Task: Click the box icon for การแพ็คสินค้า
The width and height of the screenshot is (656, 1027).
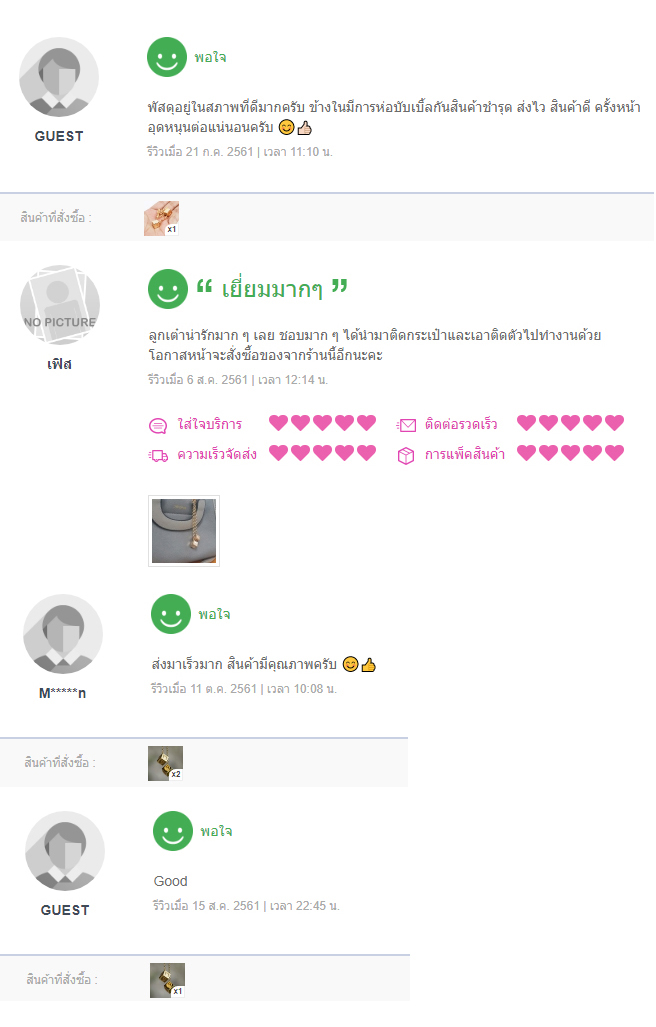Action: point(406,455)
